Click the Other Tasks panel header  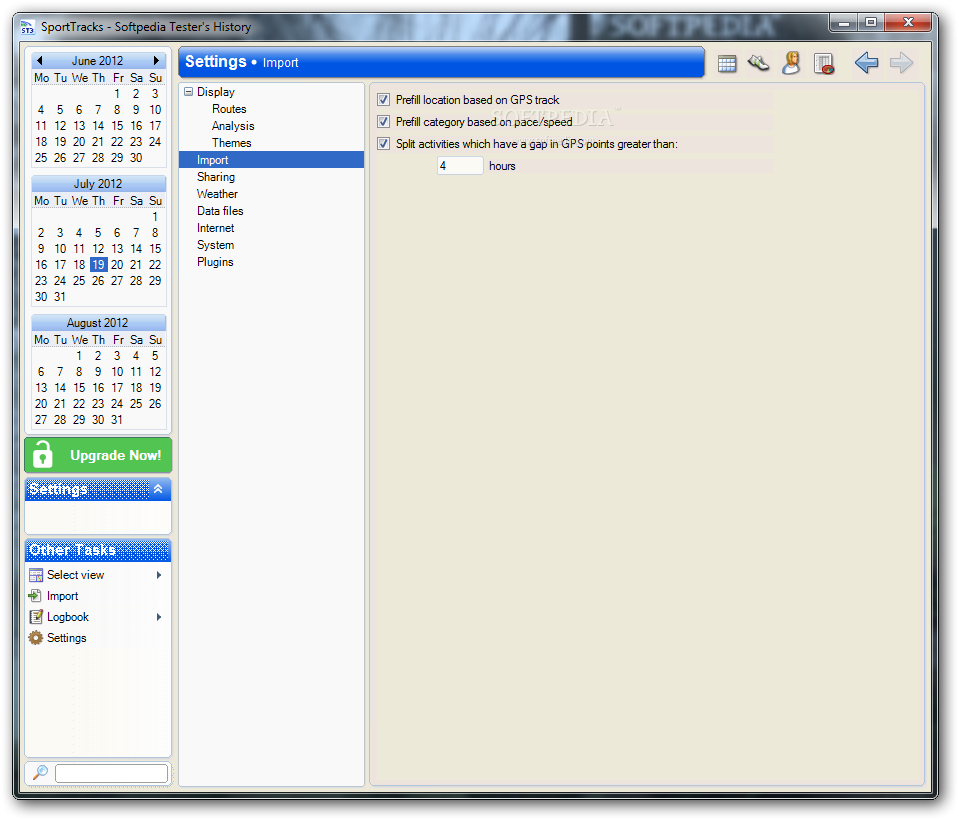pos(98,550)
